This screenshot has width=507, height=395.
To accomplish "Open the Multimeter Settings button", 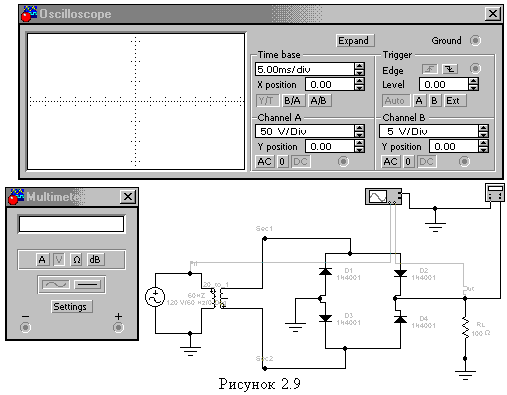I will click(x=72, y=306).
